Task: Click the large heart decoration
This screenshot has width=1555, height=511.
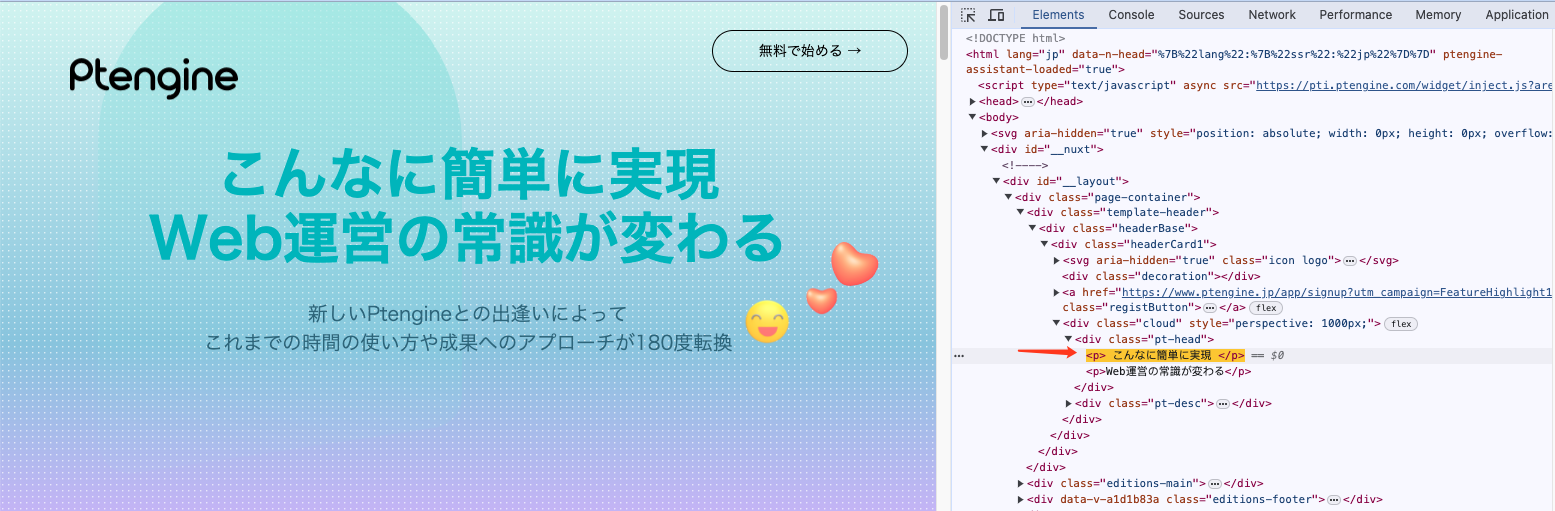Action: click(854, 264)
